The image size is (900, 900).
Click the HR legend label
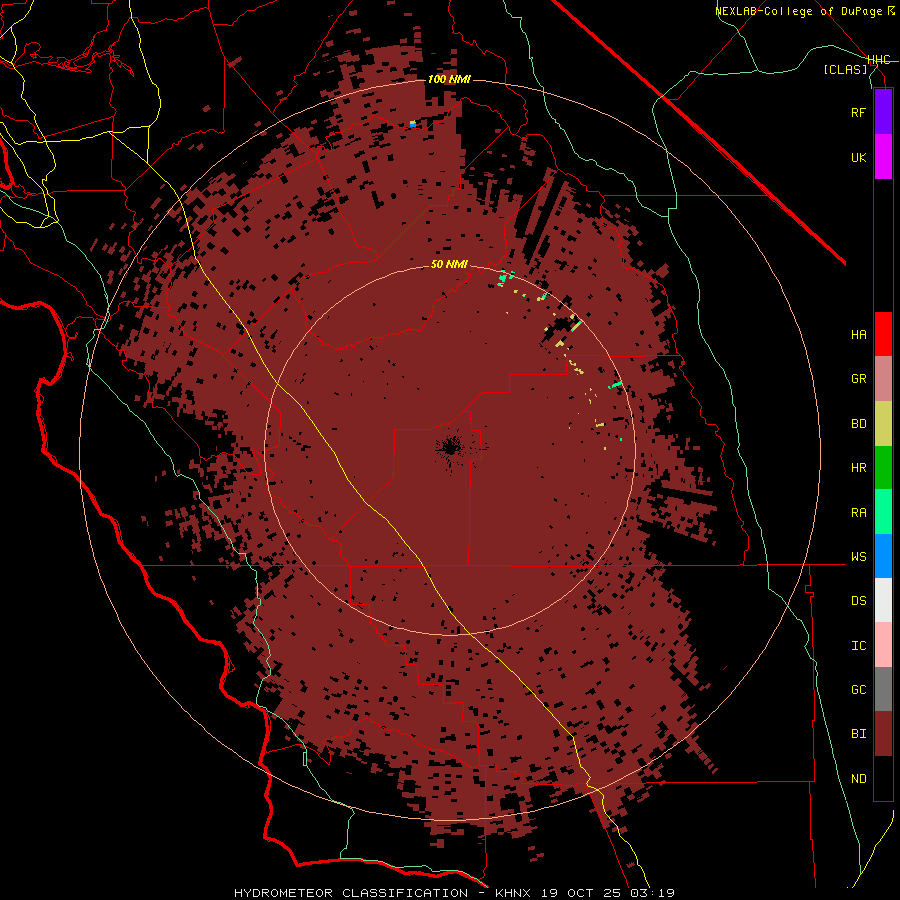point(858,468)
